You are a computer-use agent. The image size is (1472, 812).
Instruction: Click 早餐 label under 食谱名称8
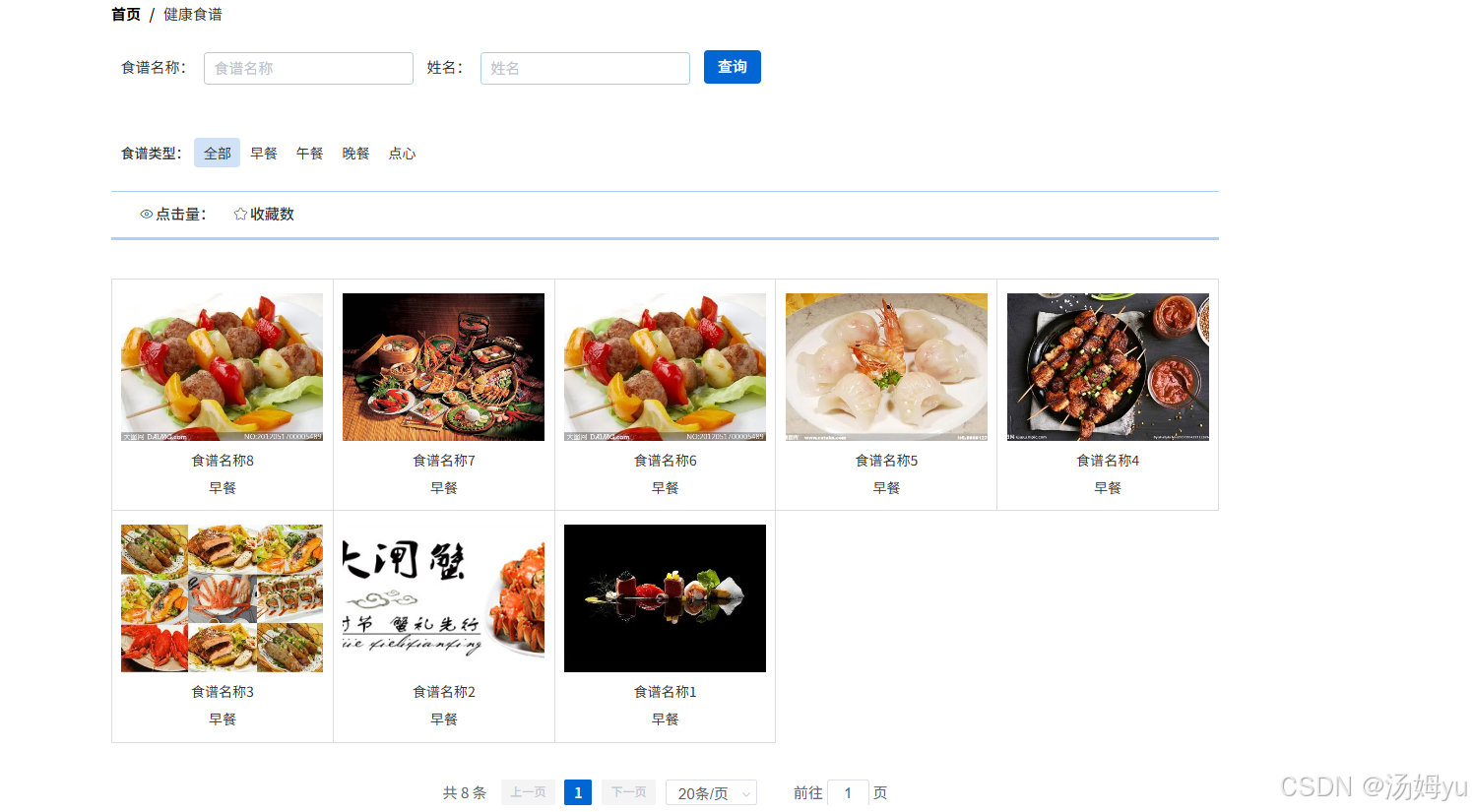(x=223, y=488)
